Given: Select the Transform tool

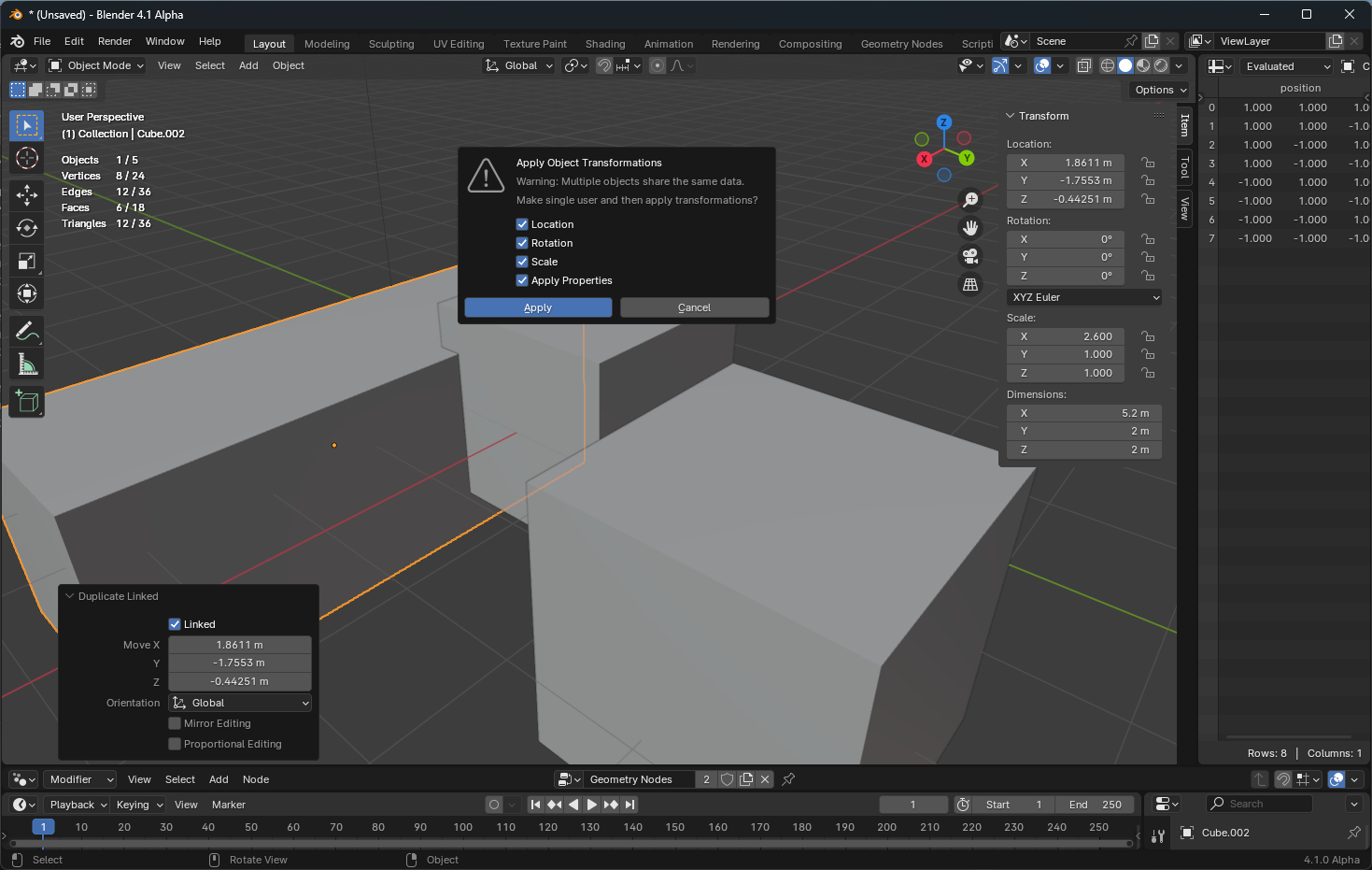Looking at the screenshot, I should pyautogui.click(x=27, y=293).
